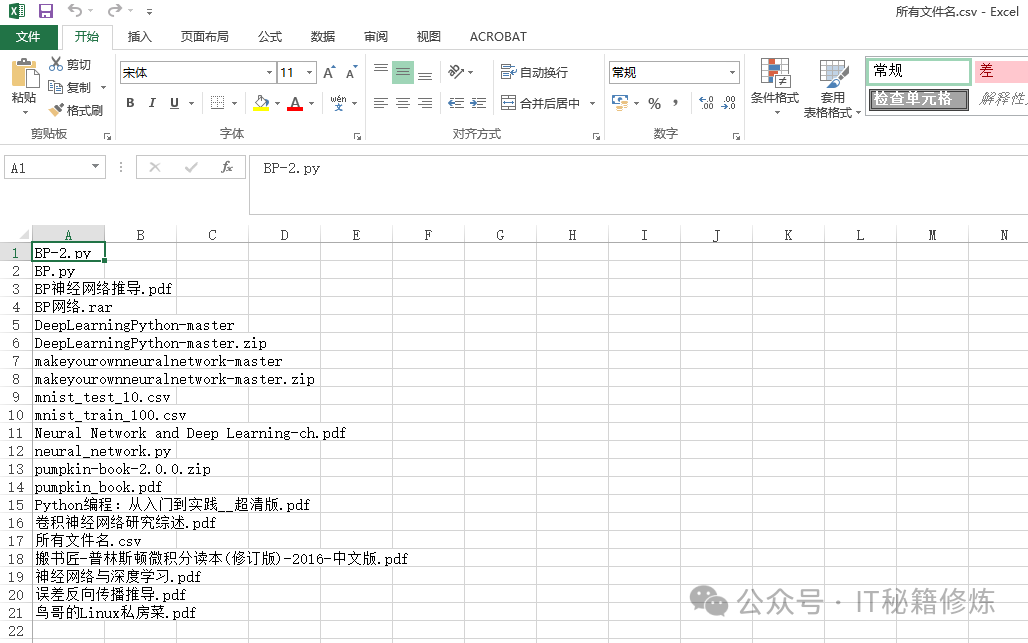Toggle Bold formatting
Screen dimensions: 1028x643
pos(130,103)
